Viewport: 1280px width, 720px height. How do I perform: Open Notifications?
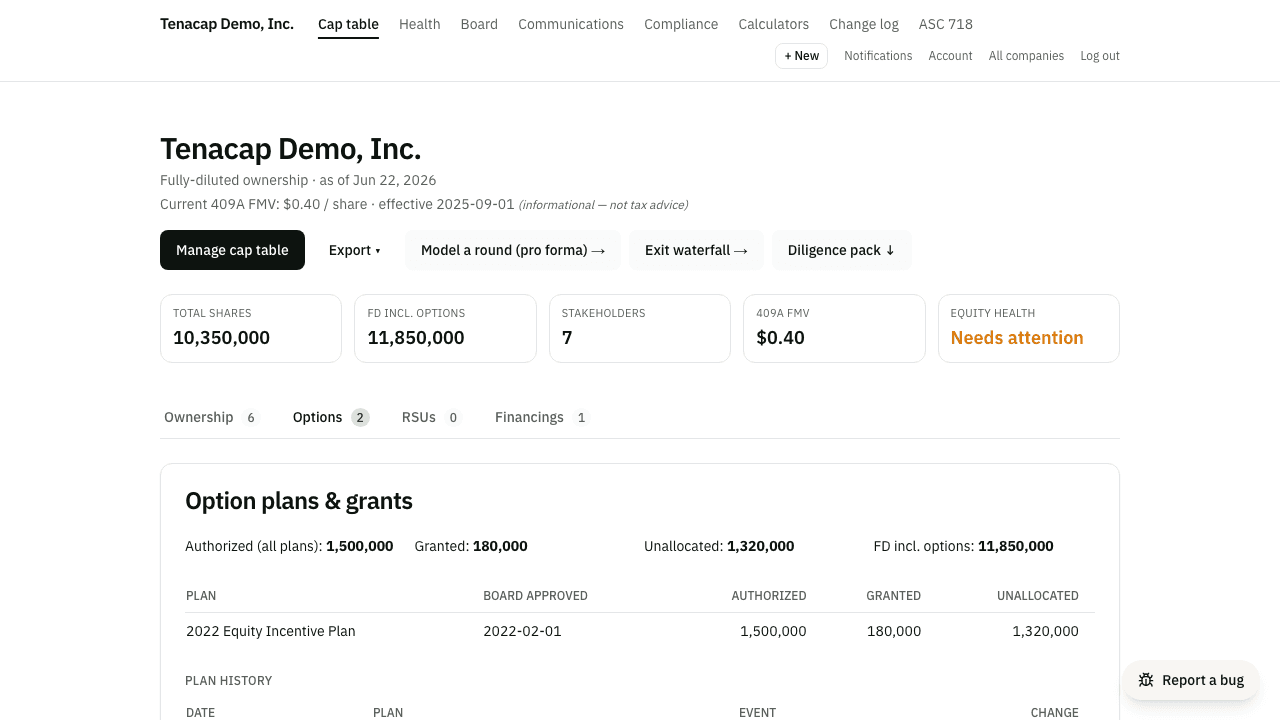(x=878, y=56)
